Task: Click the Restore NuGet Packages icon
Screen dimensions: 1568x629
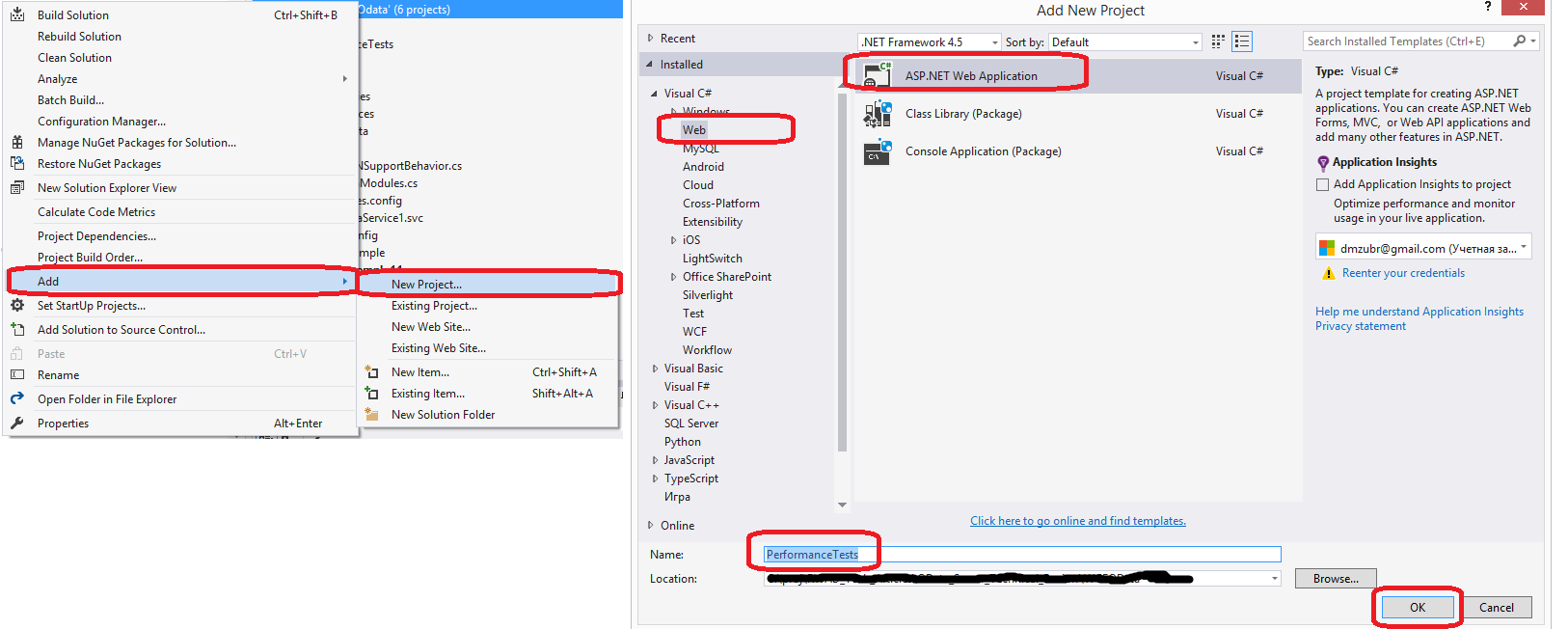Action: [x=17, y=163]
